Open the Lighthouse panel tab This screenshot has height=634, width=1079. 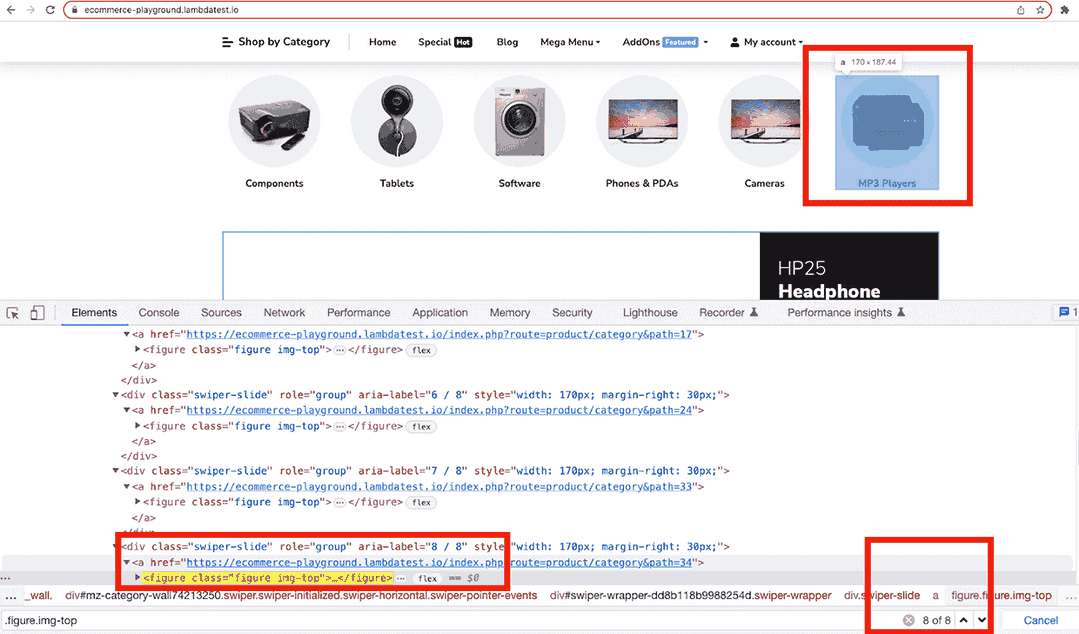649,312
